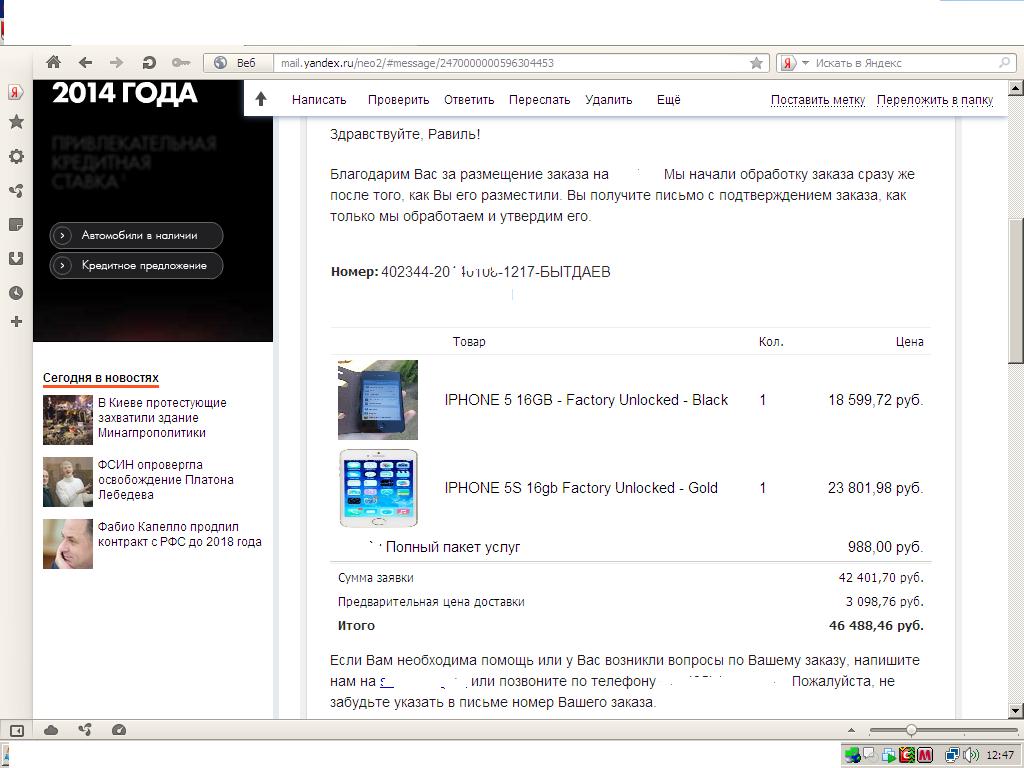Image resolution: width=1024 pixels, height=768 pixels.
Task: Focus the Yandex search field
Action: pos(906,63)
